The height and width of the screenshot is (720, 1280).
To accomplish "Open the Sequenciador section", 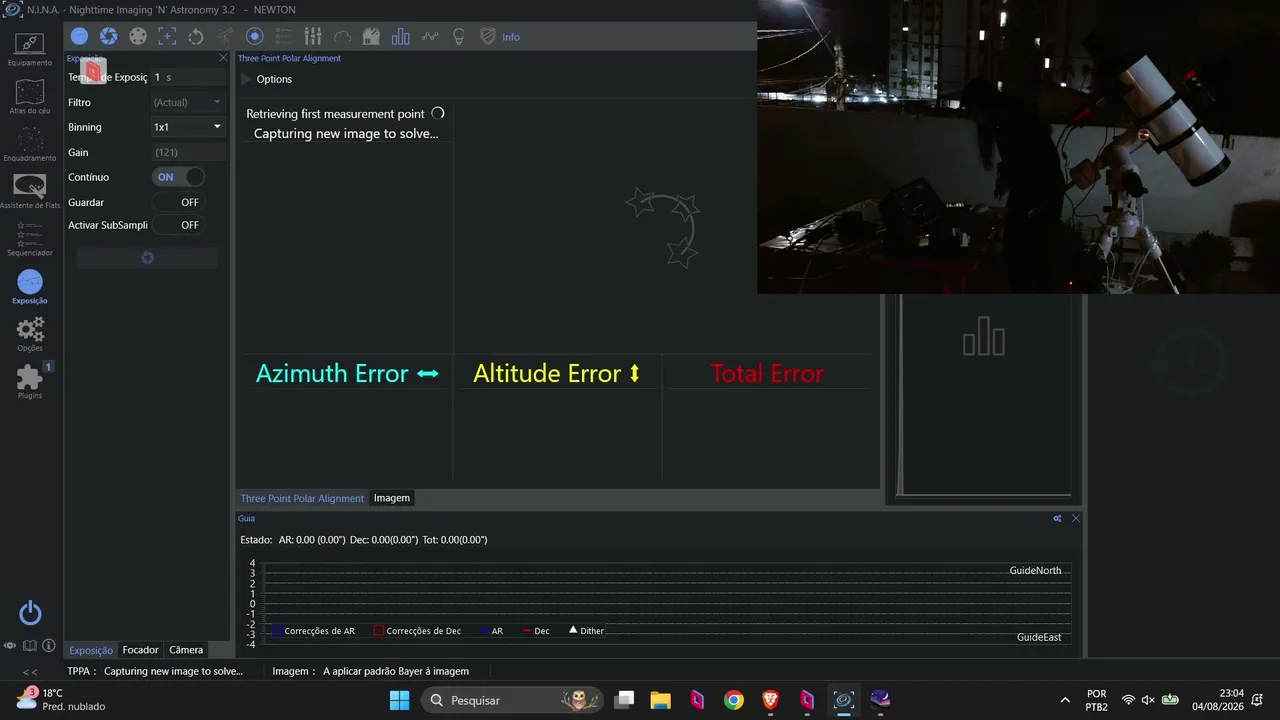I will [30, 238].
